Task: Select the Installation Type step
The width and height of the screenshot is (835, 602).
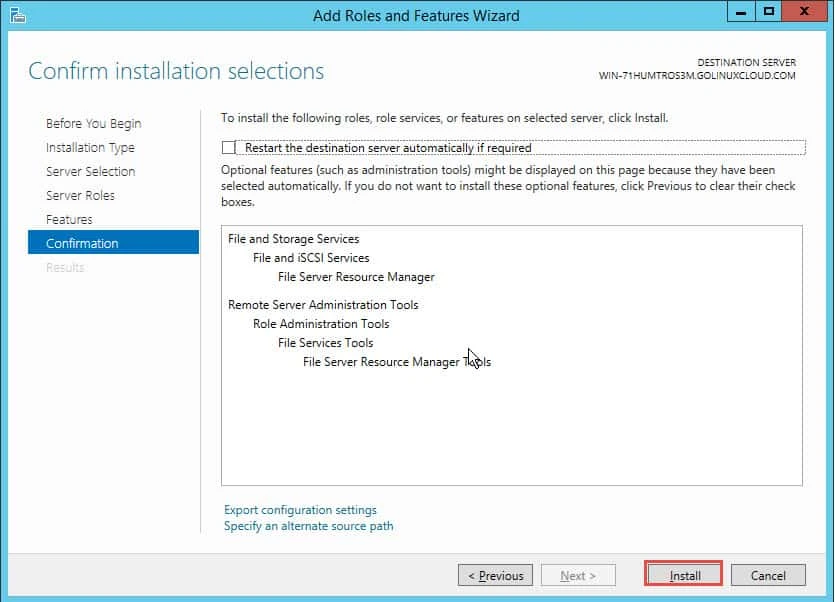Action: tap(92, 147)
